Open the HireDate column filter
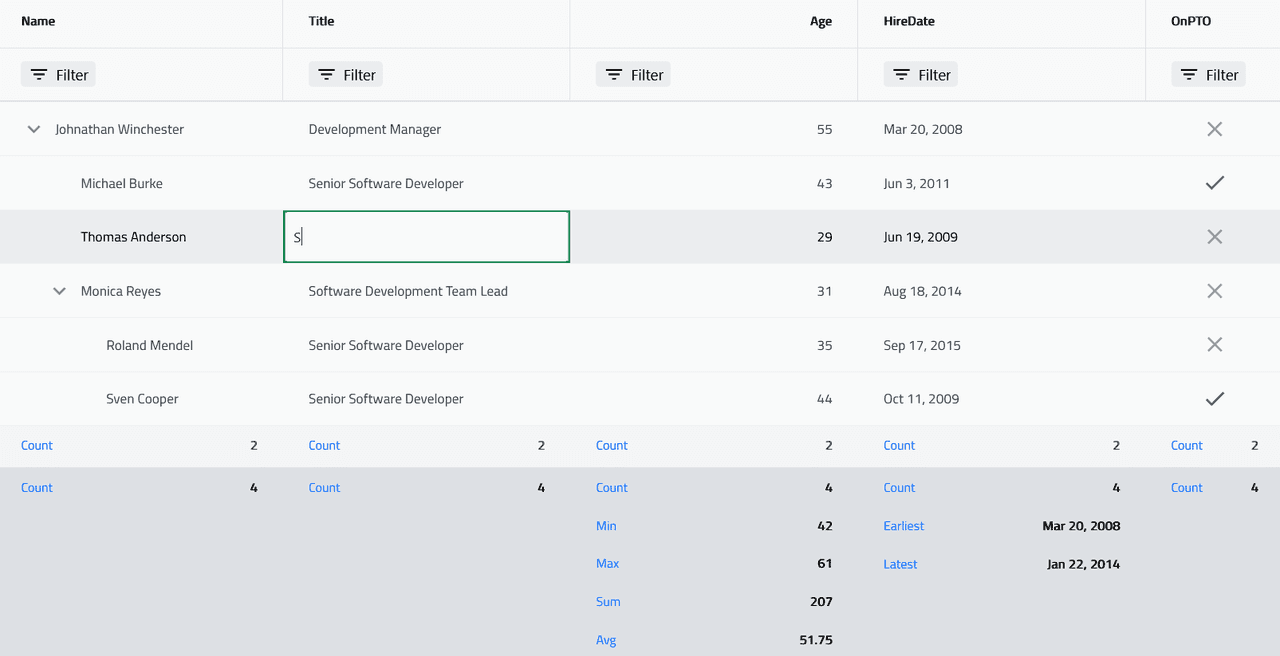1280x656 pixels. 921,75
